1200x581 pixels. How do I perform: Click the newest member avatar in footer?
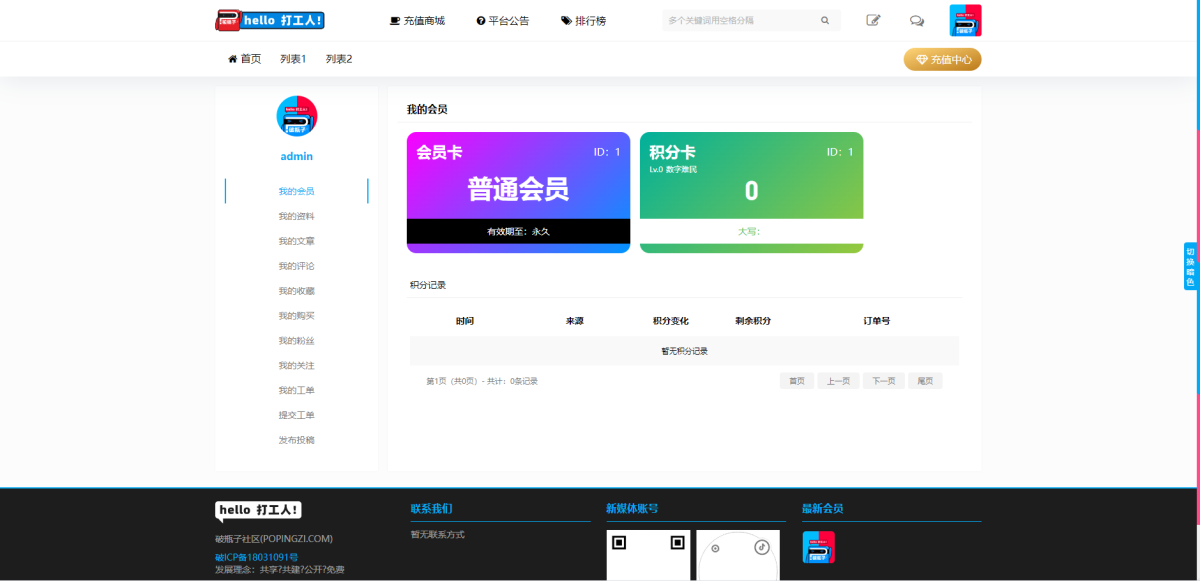[818, 547]
